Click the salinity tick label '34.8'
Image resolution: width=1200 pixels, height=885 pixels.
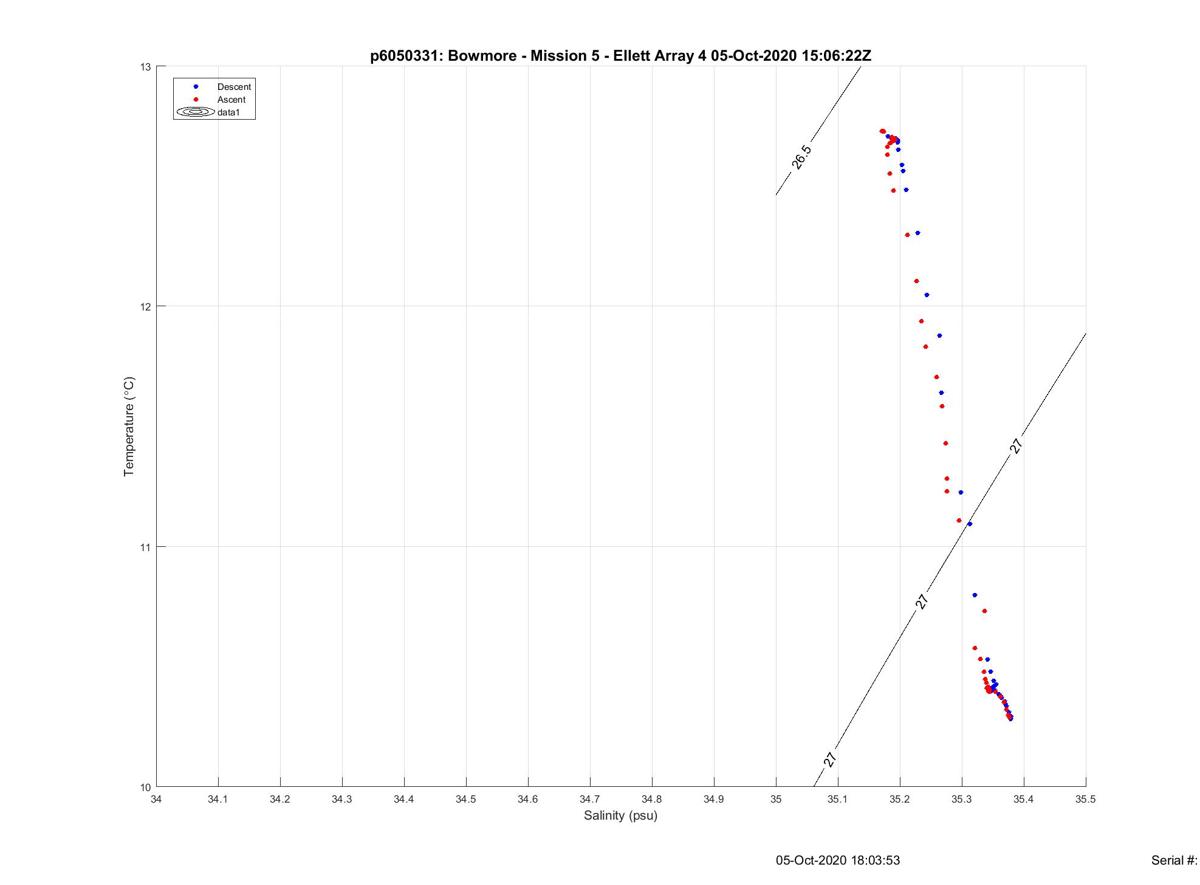(x=652, y=800)
